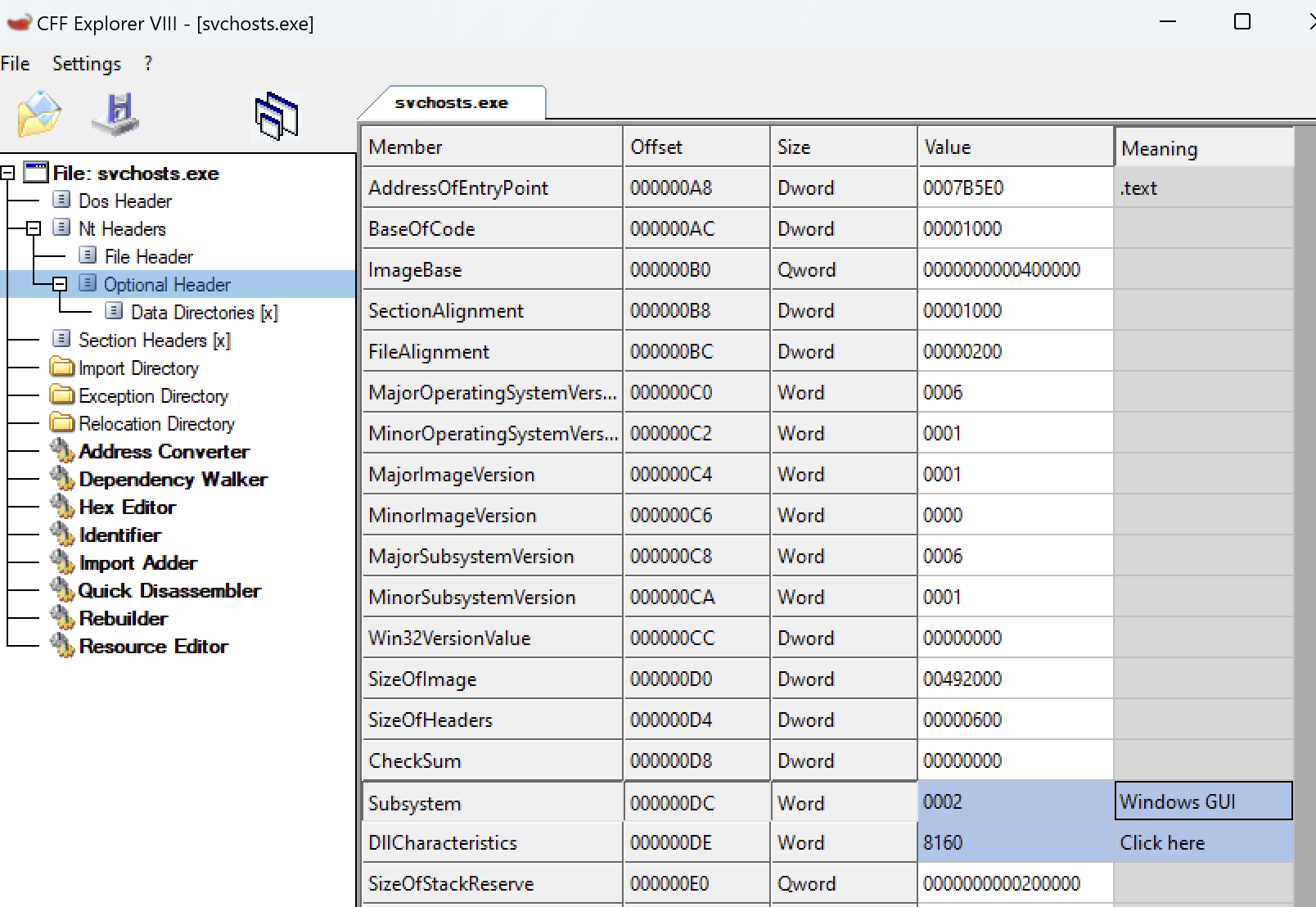Open Section Headers [x] node
The height and width of the screenshot is (907, 1316).
[x=154, y=340]
